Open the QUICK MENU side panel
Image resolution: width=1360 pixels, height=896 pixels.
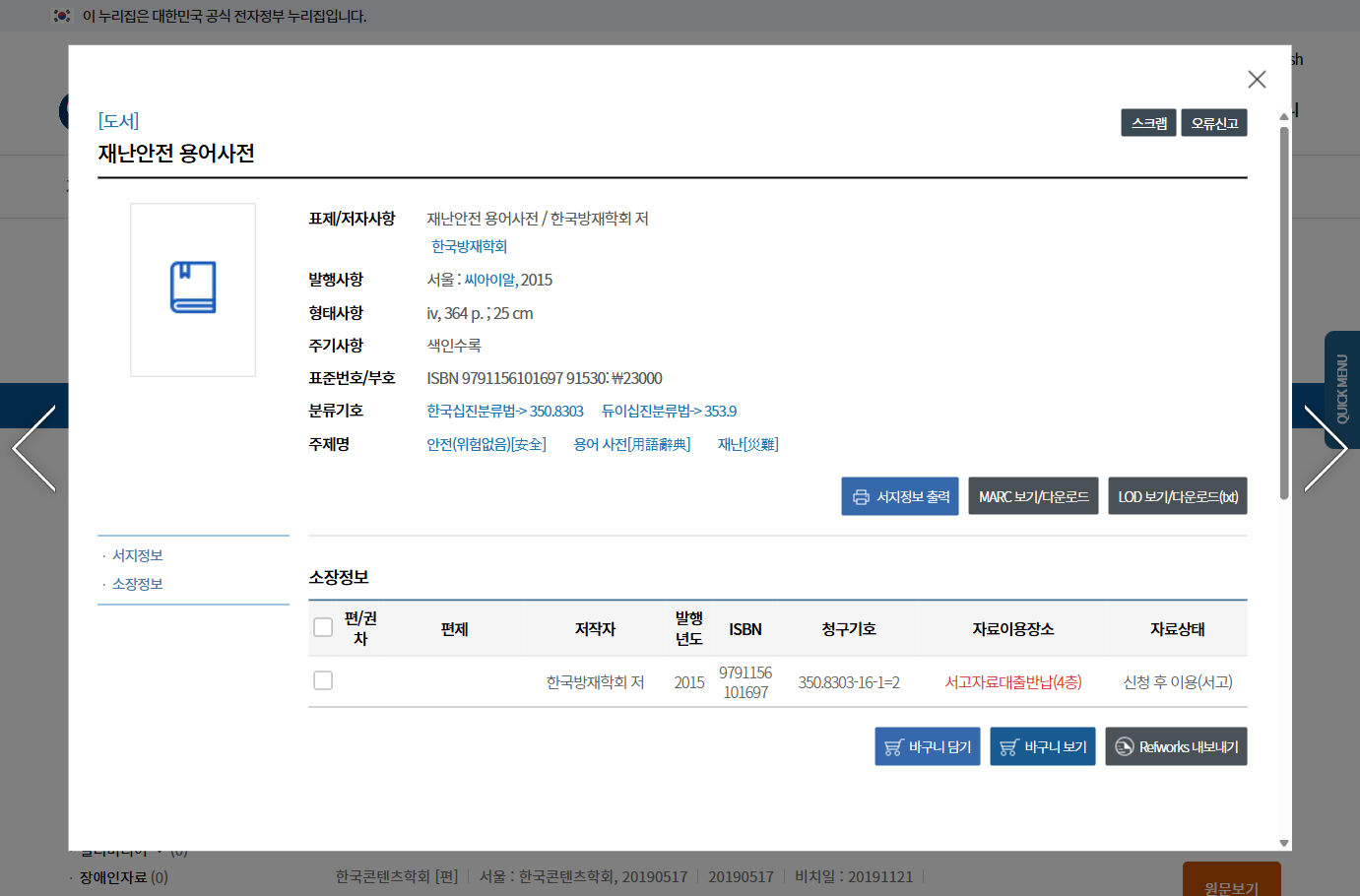1341,389
